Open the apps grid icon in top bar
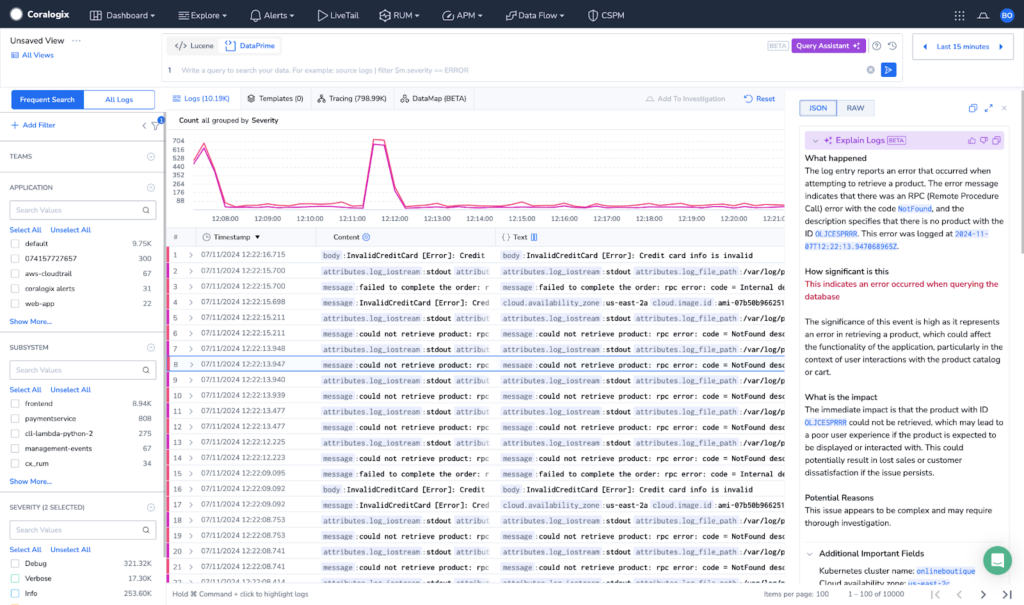1024x605 pixels. pos(959,16)
